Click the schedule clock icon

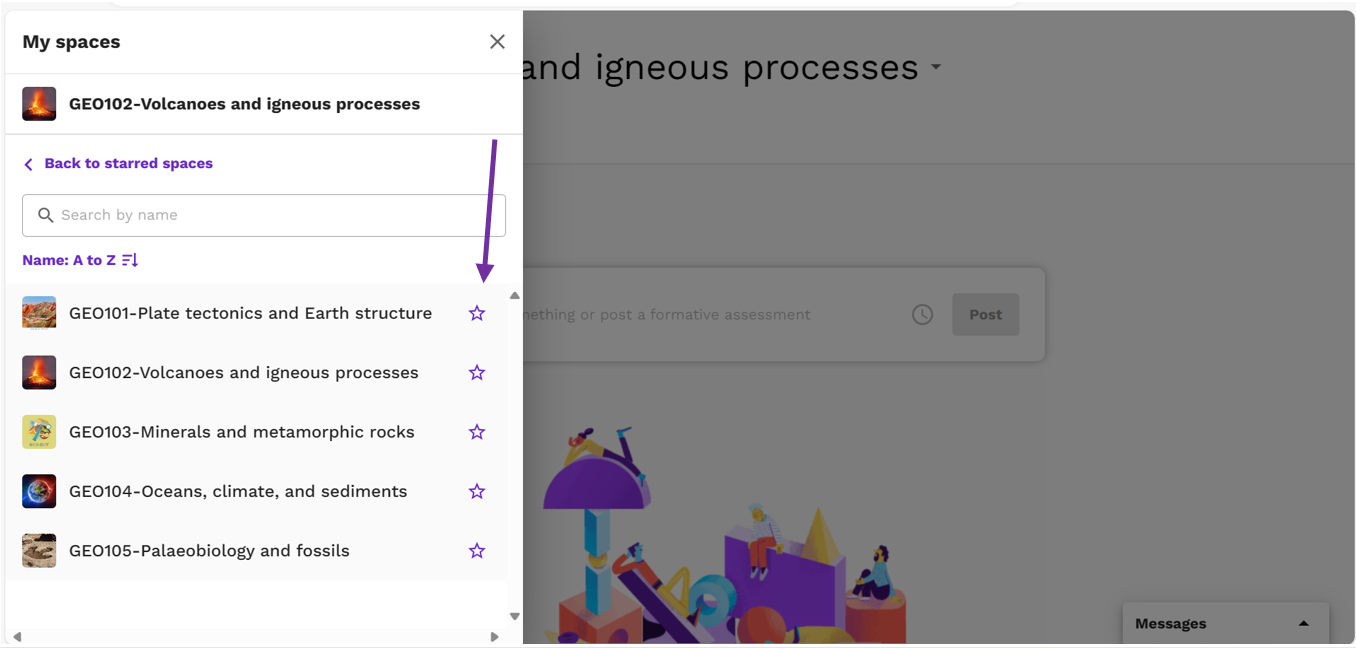pos(922,314)
